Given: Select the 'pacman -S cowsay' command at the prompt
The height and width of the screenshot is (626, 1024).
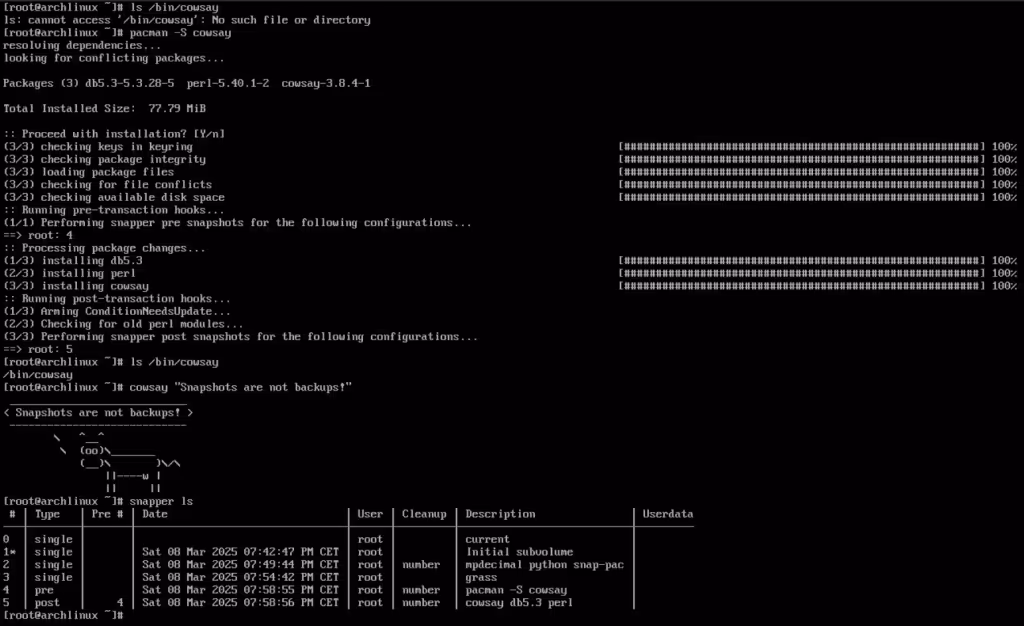Looking at the screenshot, I should click(180, 33).
